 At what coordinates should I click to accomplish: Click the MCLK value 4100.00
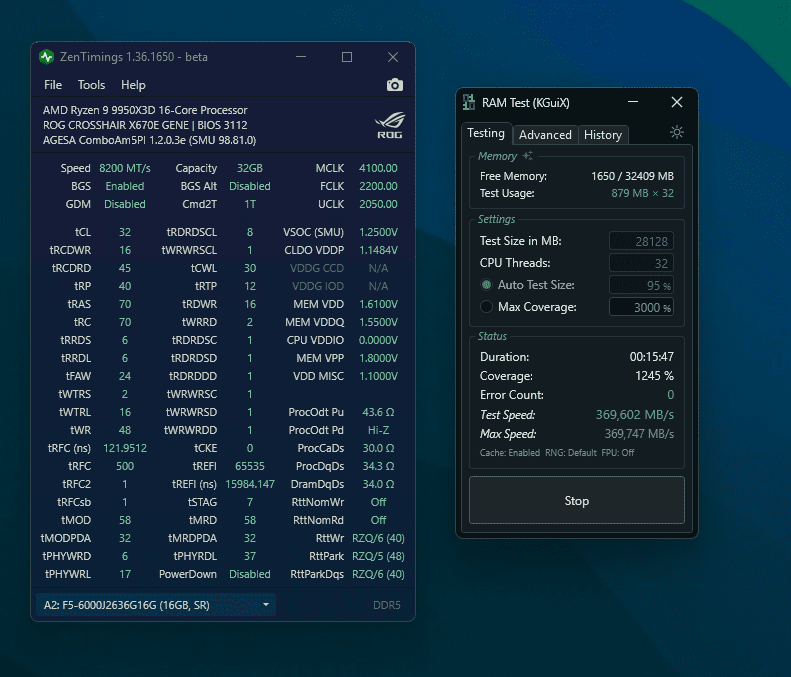[x=378, y=168]
